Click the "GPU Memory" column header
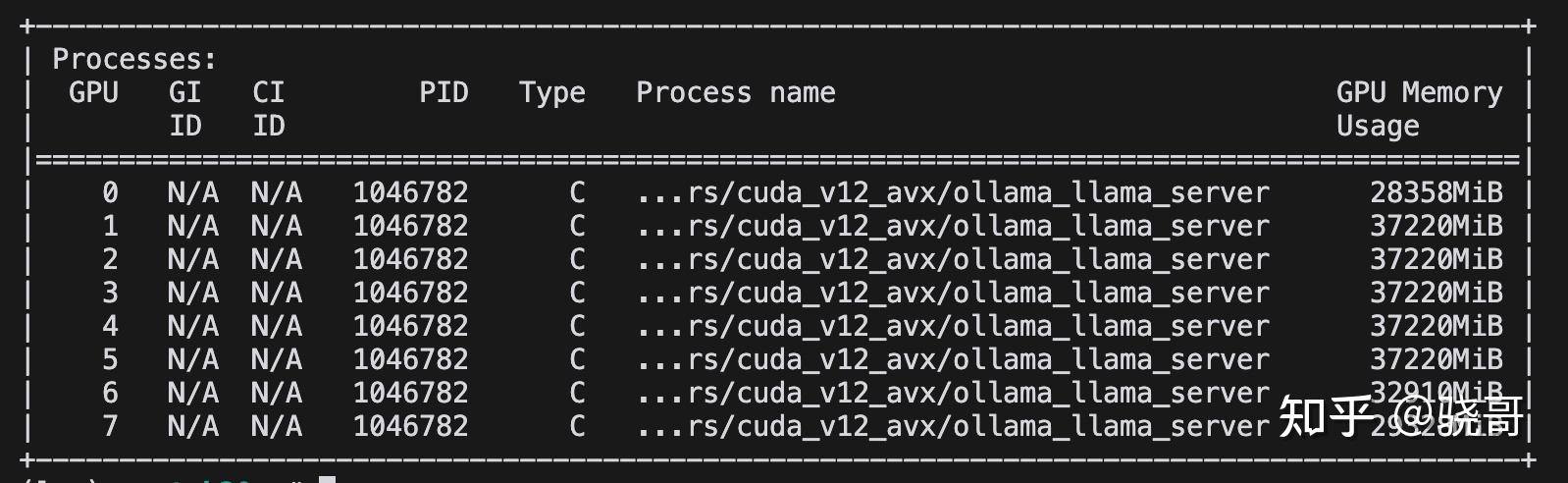This screenshot has height=483, width=1568. 1418,92
